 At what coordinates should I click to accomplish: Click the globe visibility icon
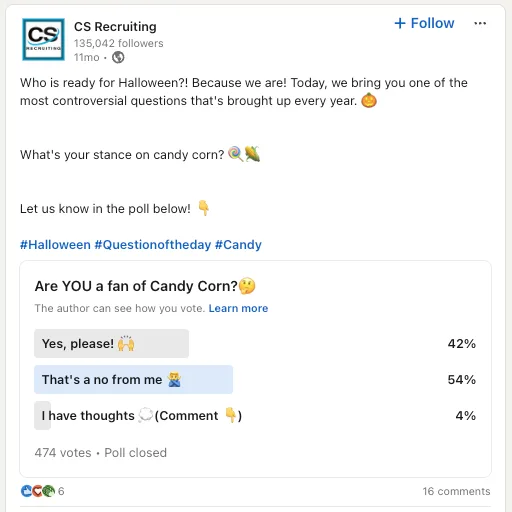(118, 57)
